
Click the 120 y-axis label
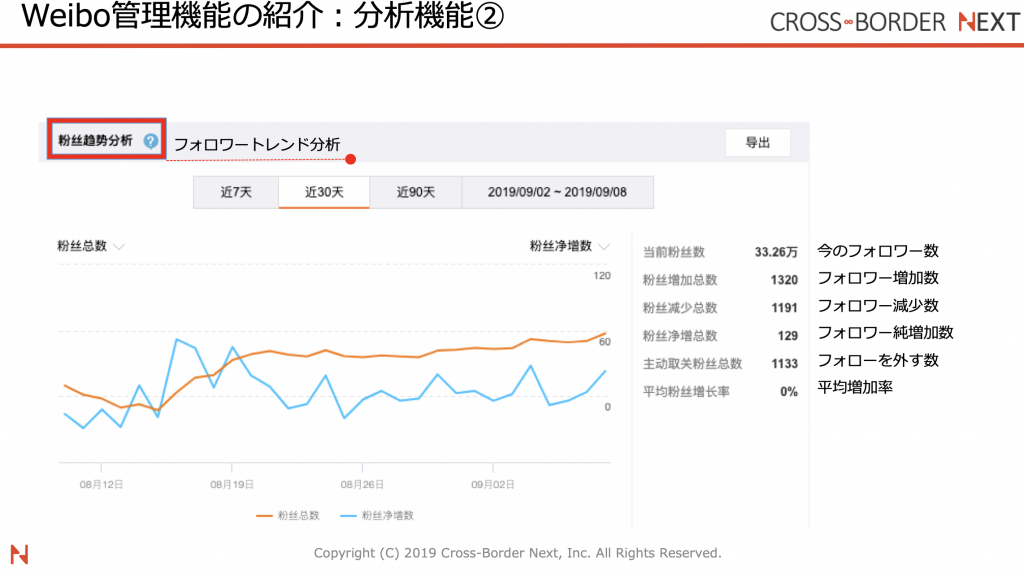[602, 276]
